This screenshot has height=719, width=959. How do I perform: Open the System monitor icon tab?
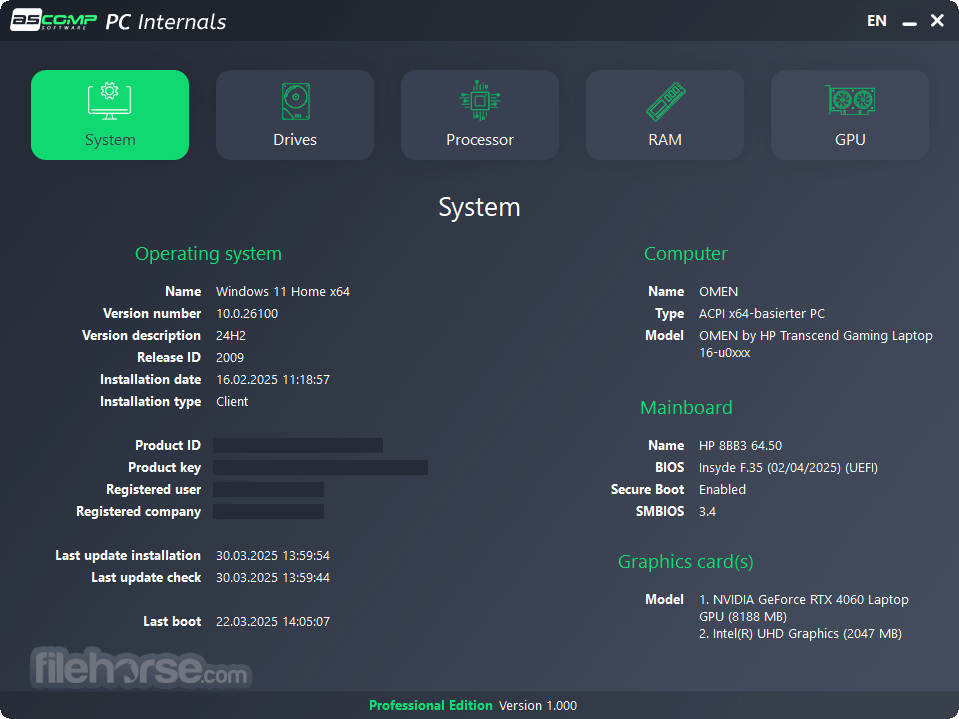coord(109,101)
